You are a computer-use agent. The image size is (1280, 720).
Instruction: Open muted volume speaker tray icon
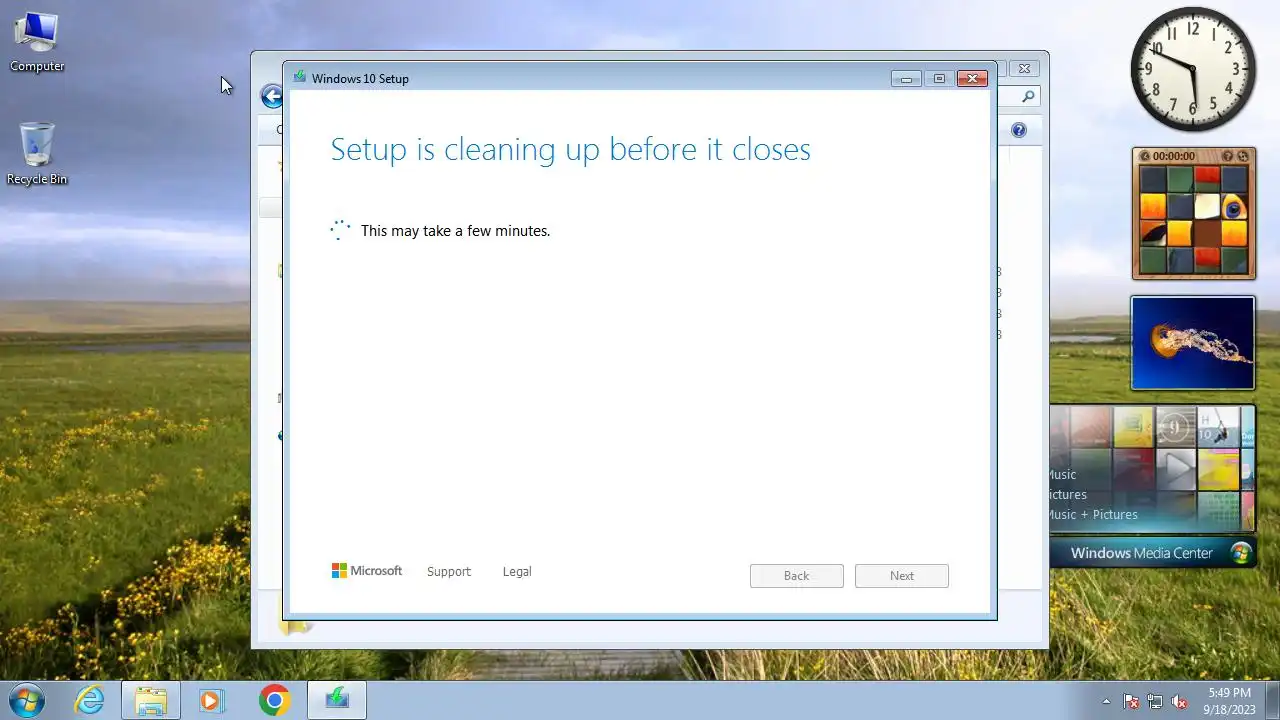pos(1179,701)
